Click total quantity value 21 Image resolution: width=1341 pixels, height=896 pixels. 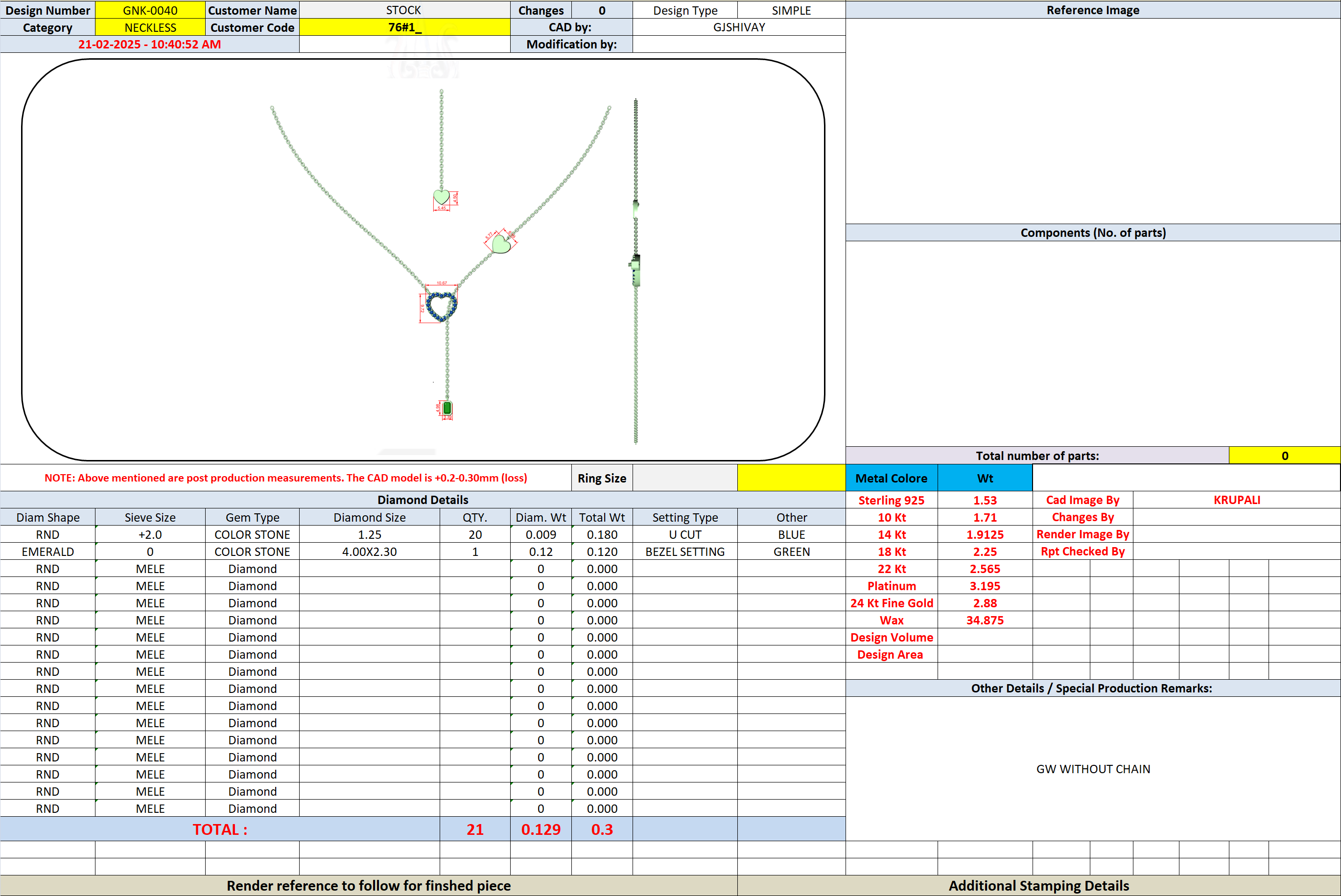pos(475,829)
